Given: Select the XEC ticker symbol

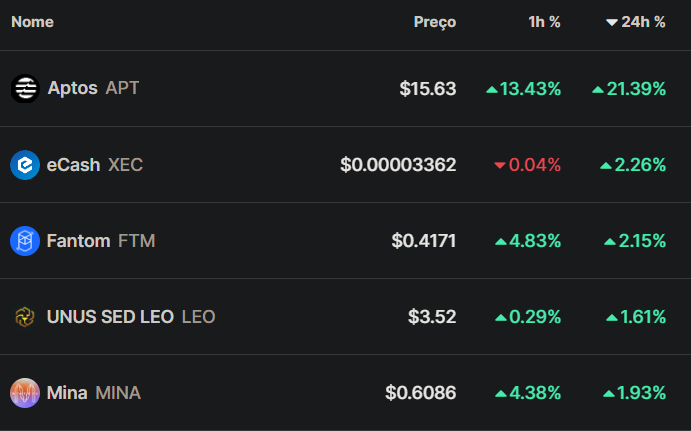Looking at the screenshot, I should (126, 165).
